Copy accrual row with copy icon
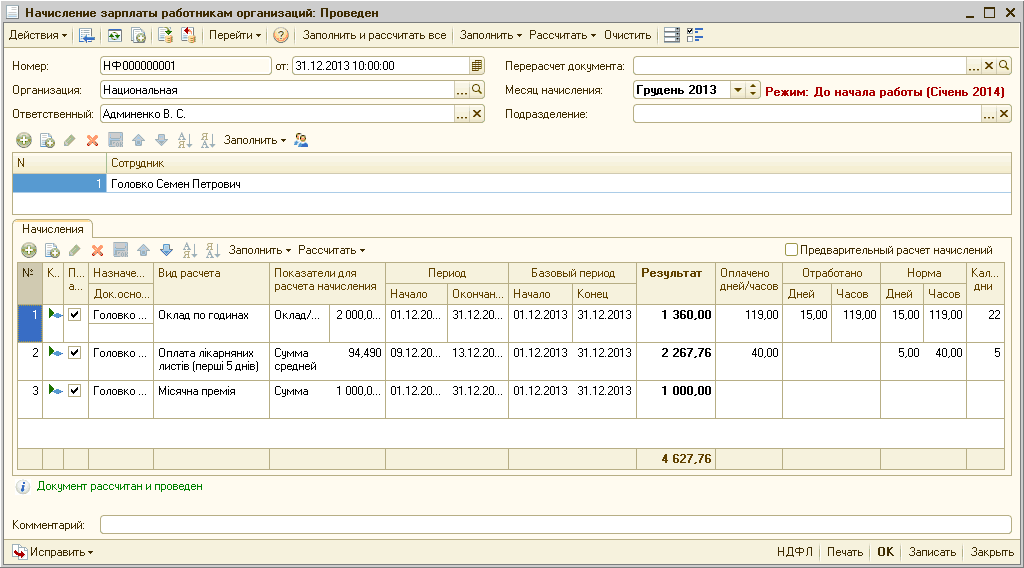 click(x=52, y=250)
